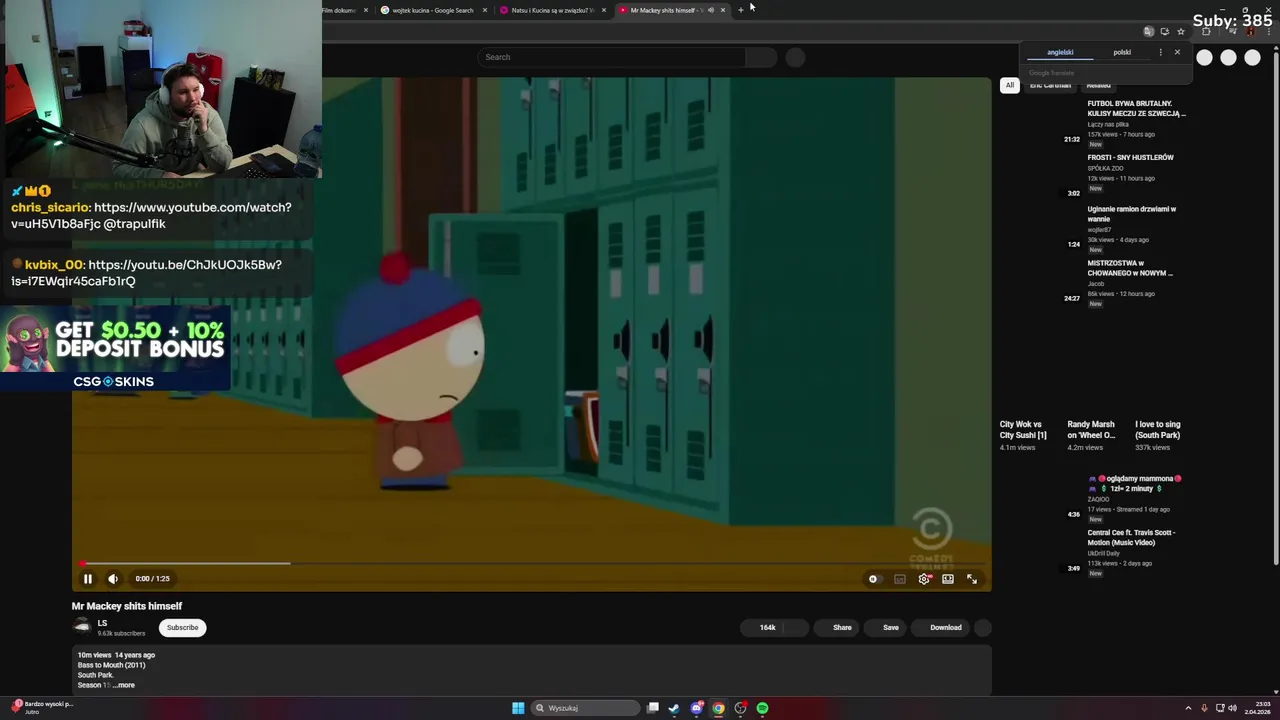Click the search submit button
This screenshot has width=1280, height=720.
[x=762, y=57]
